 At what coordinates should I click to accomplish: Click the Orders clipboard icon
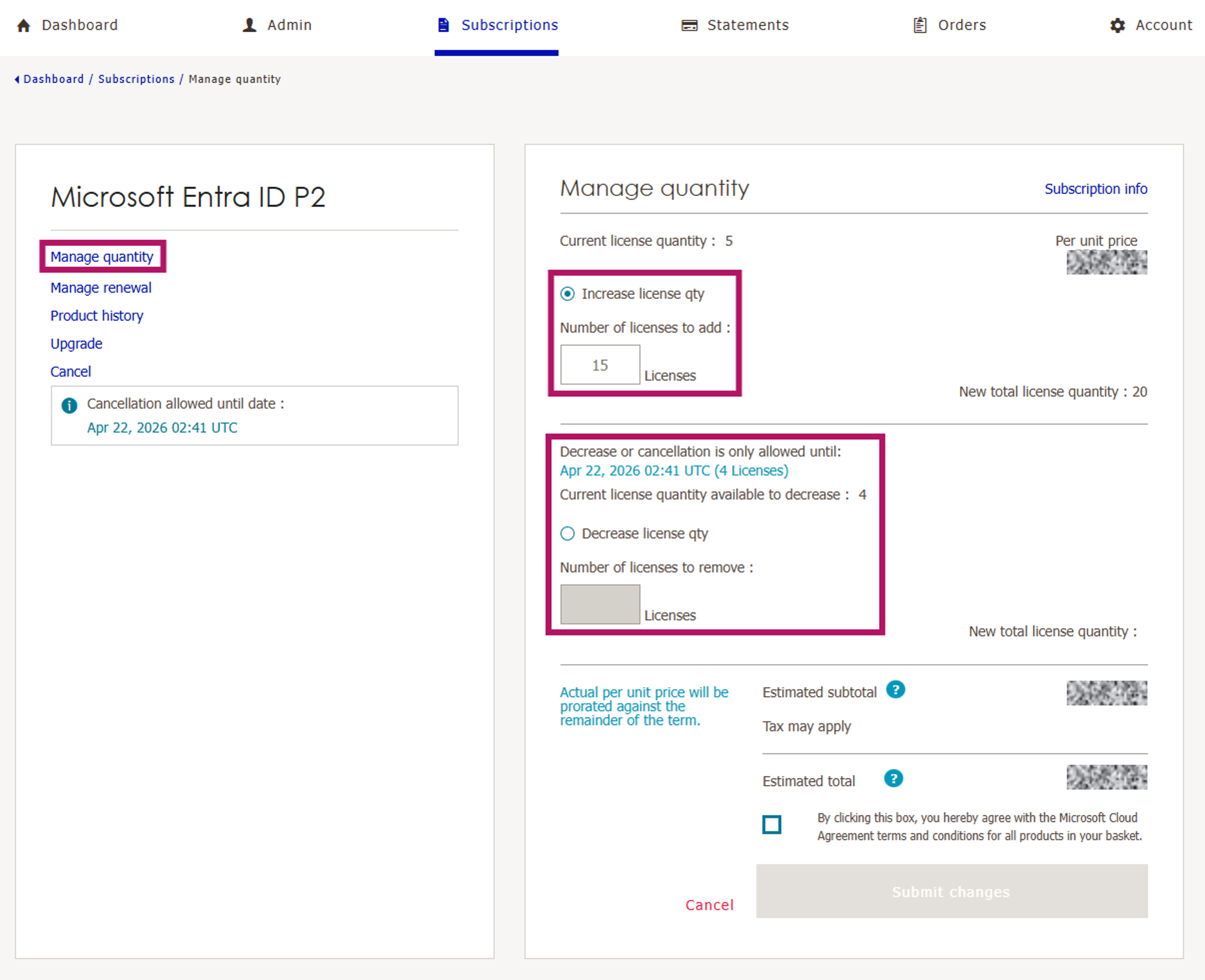pos(920,25)
